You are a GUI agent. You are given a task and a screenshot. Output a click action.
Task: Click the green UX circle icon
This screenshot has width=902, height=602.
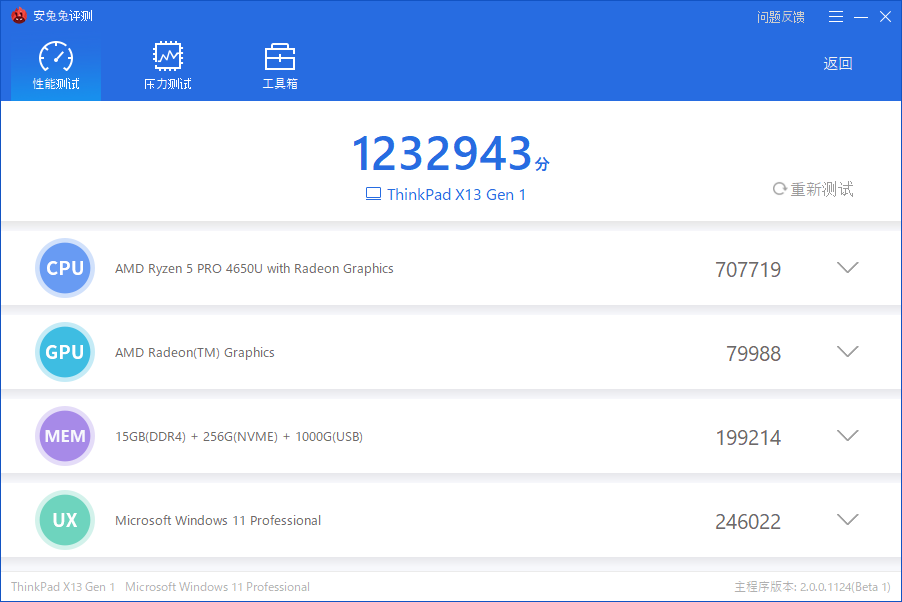(65, 520)
